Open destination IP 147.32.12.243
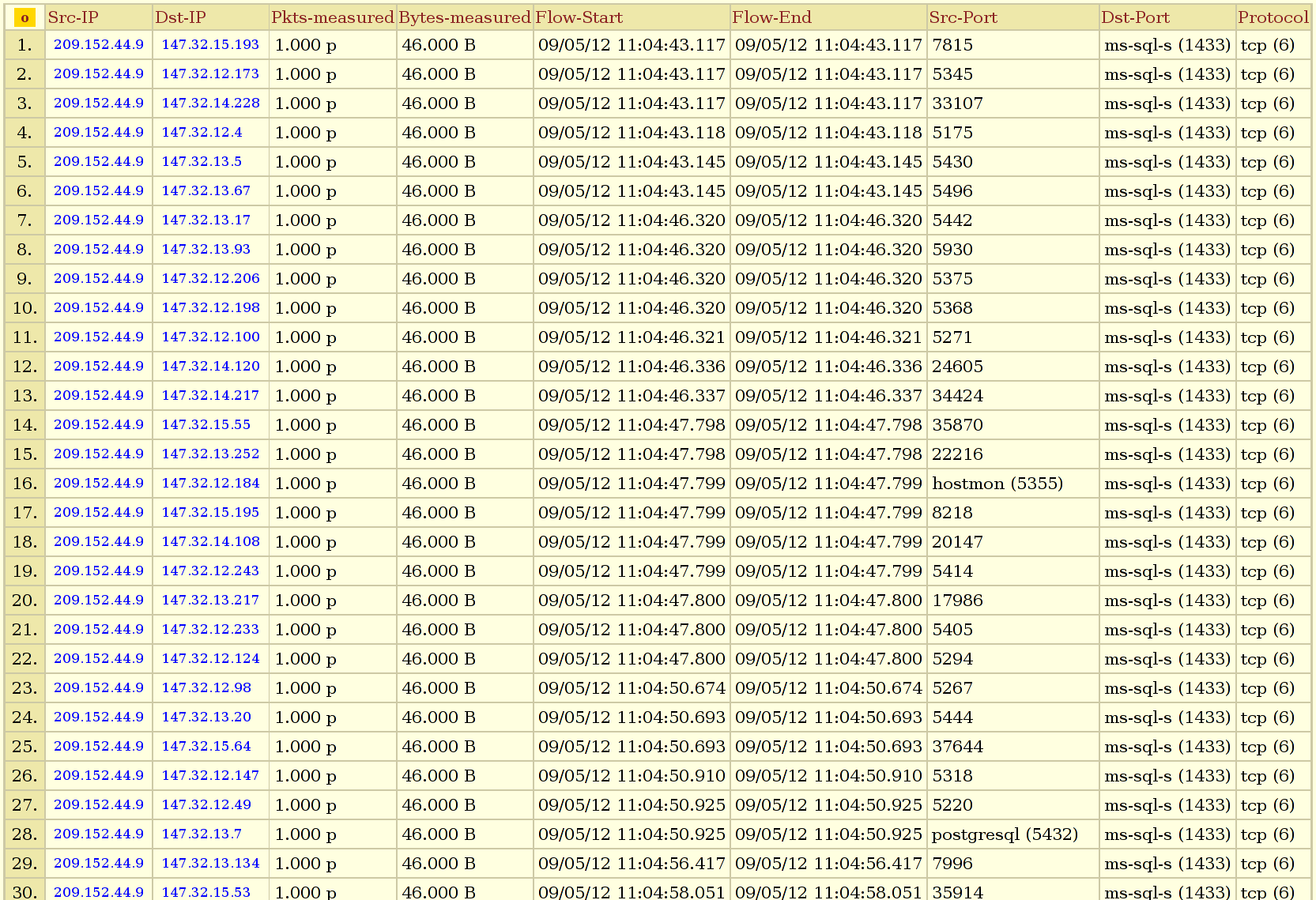The height and width of the screenshot is (900, 1316). click(x=210, y=571)
